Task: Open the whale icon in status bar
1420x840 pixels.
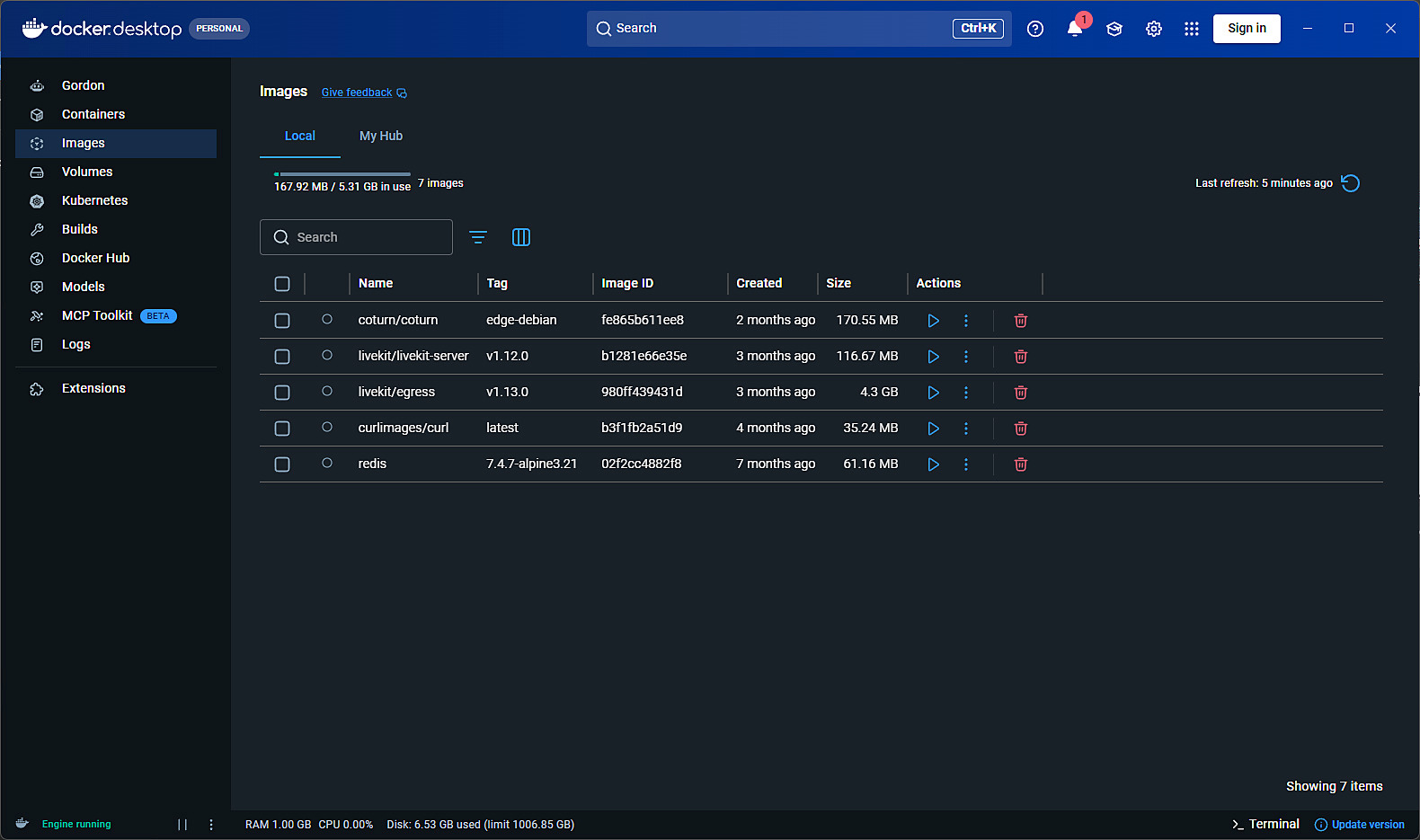Action: 22,823
